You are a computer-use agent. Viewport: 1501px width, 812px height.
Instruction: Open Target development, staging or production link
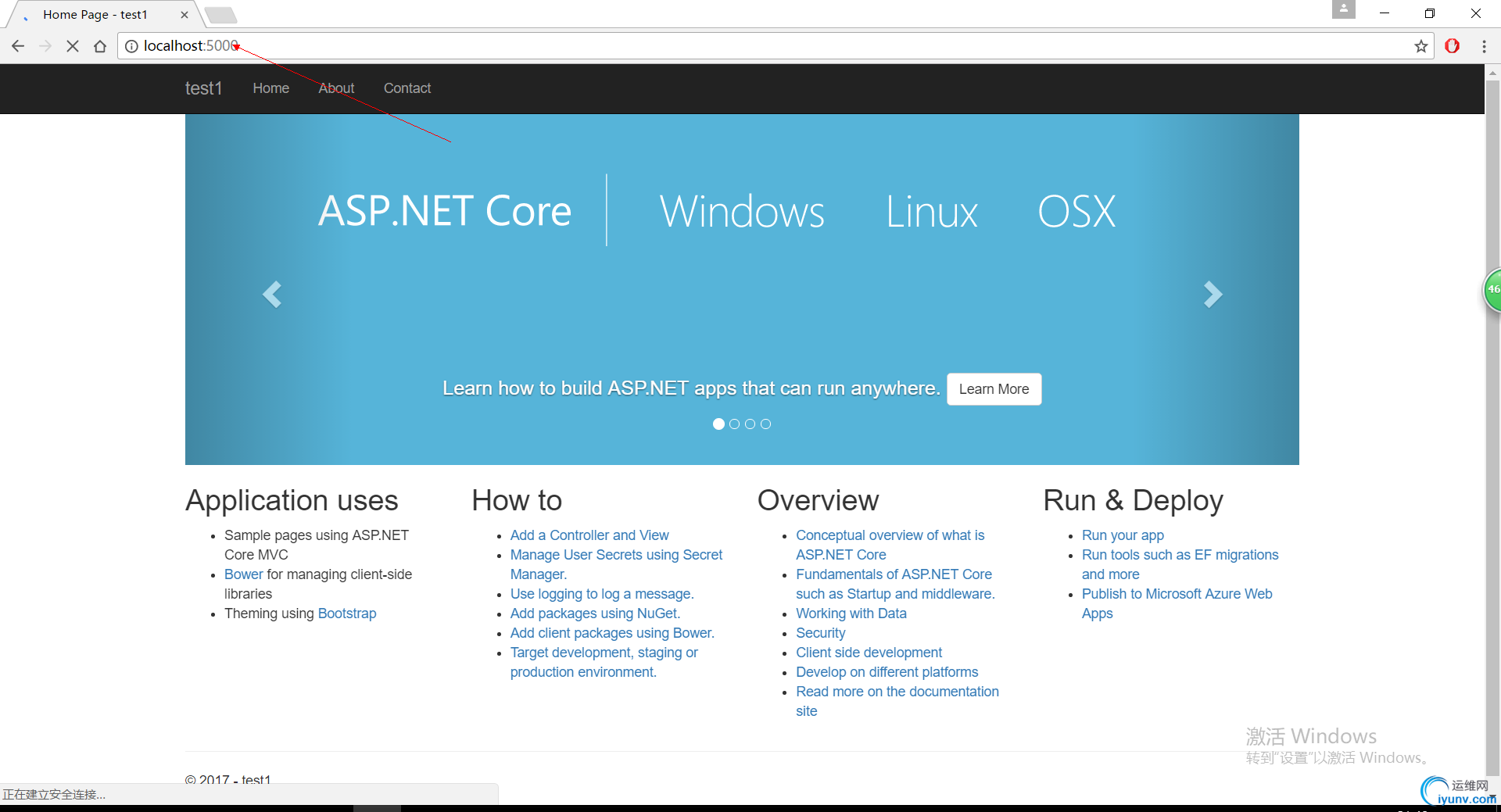click(604, 662)
